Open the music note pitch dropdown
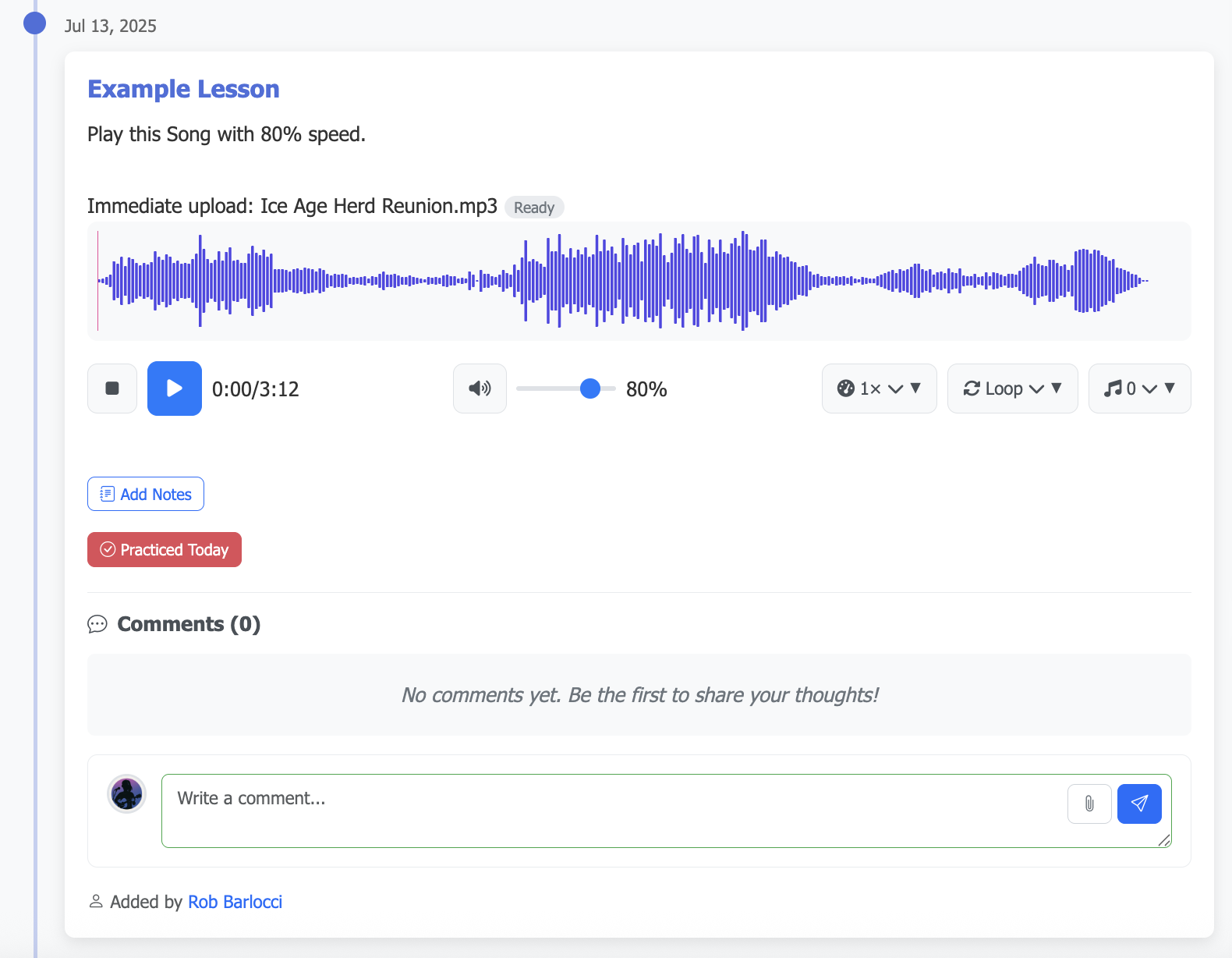The width and height of the screenshot is (1232, 958). point(1139,389)
